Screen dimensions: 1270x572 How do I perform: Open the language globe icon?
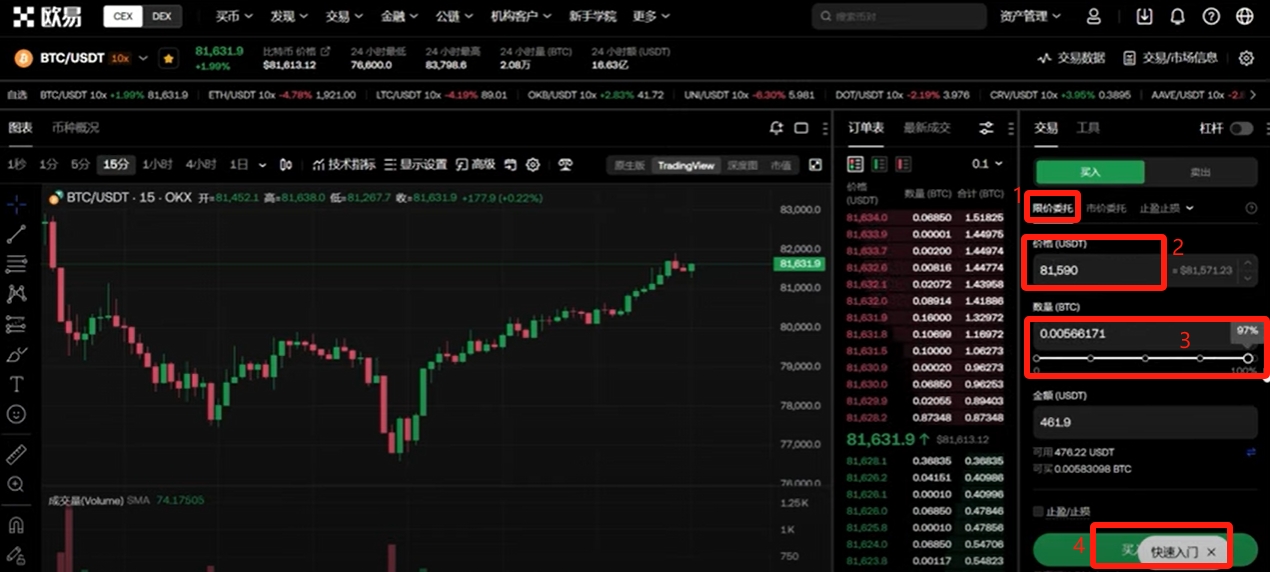pos(1245,17)
